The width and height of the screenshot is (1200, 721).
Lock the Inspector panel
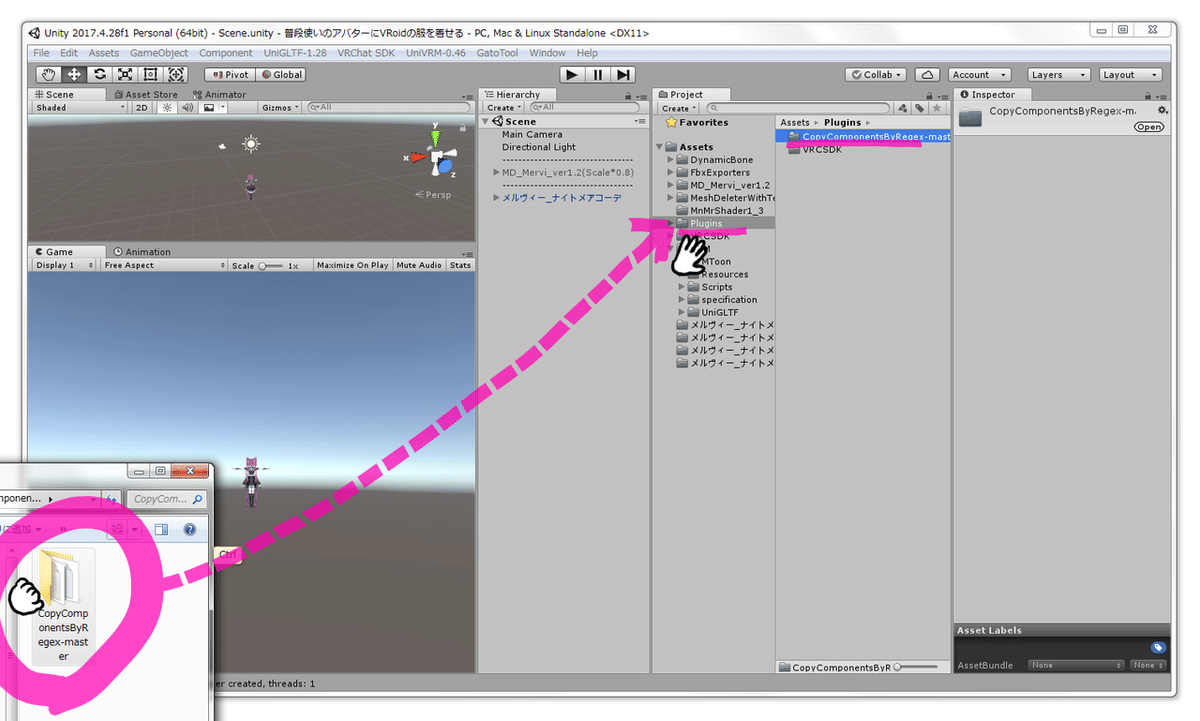1149,95
